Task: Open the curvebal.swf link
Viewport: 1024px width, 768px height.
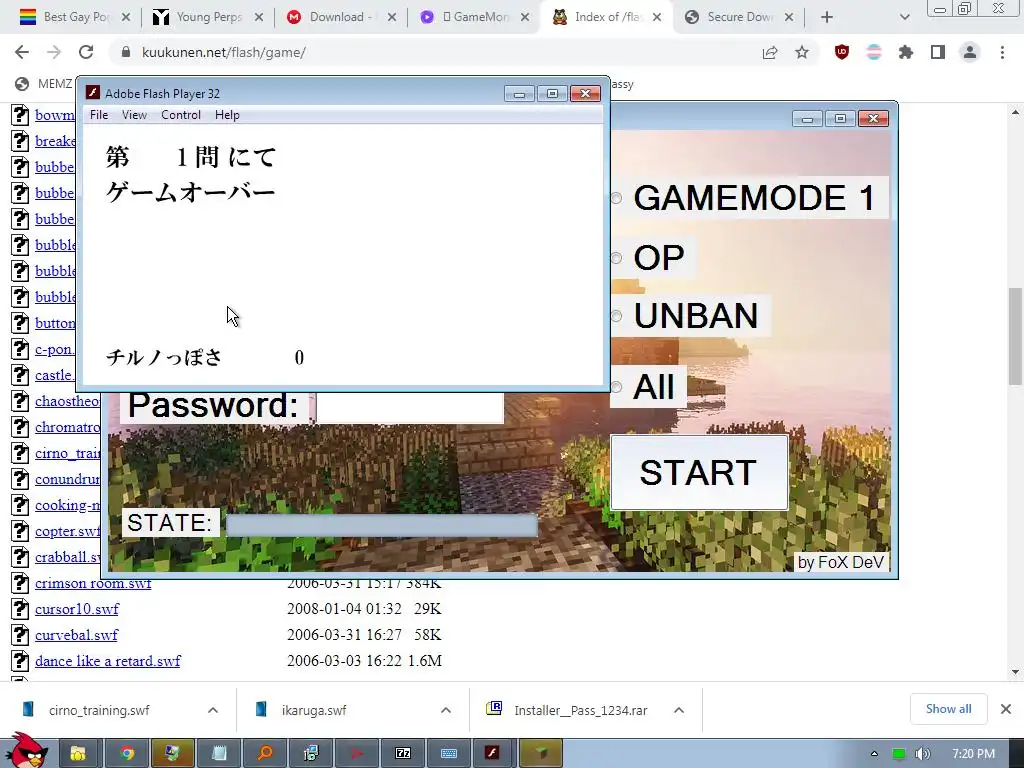Action: click(x=76, y=635)
